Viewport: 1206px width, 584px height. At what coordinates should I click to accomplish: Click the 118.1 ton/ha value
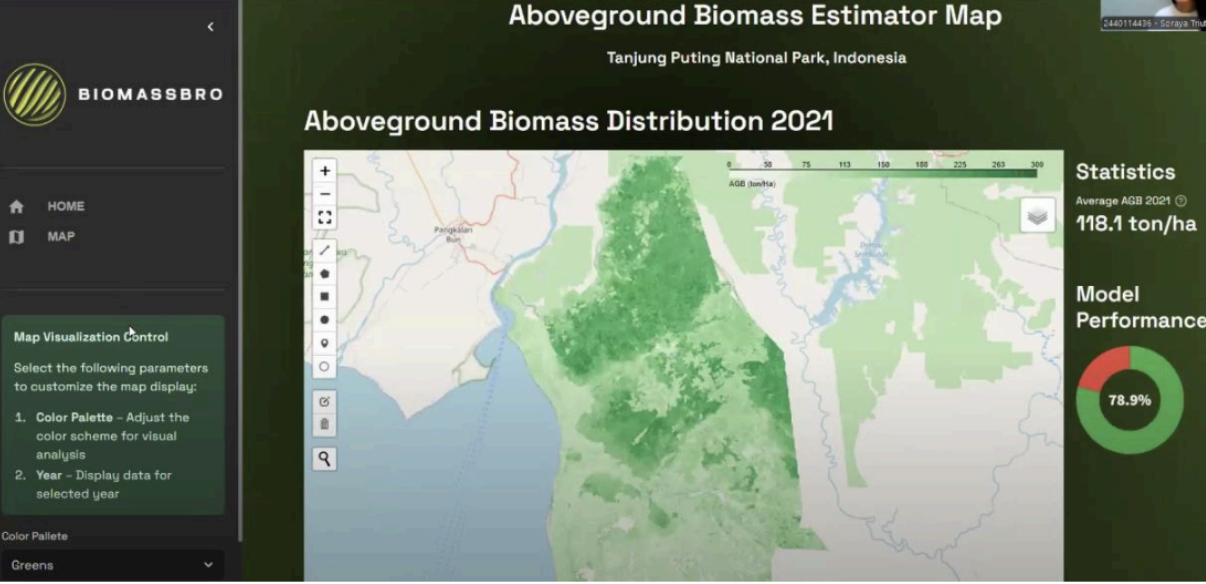coord(1136,224)
